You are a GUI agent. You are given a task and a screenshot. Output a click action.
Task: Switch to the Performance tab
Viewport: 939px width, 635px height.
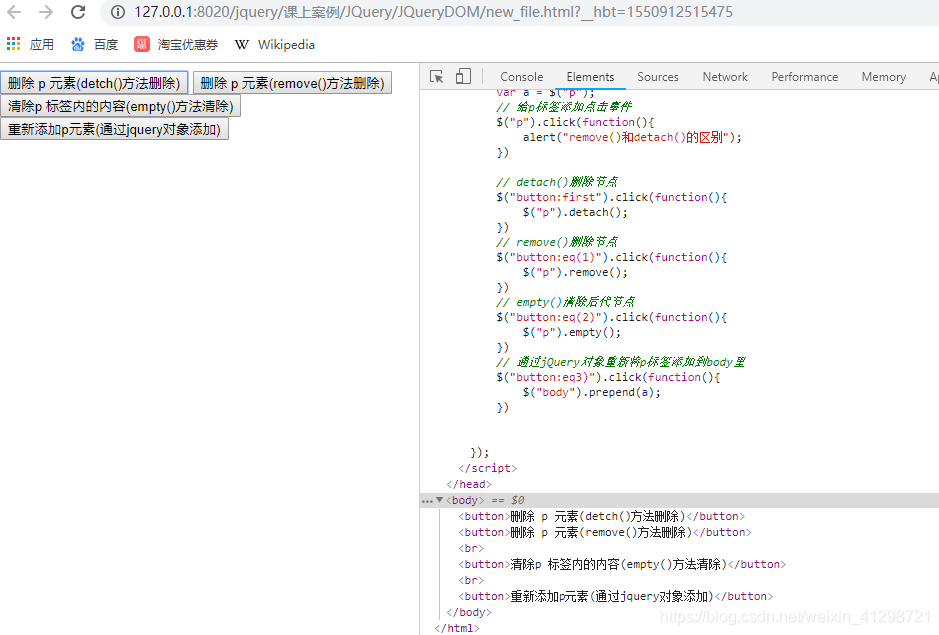point(804,77)
